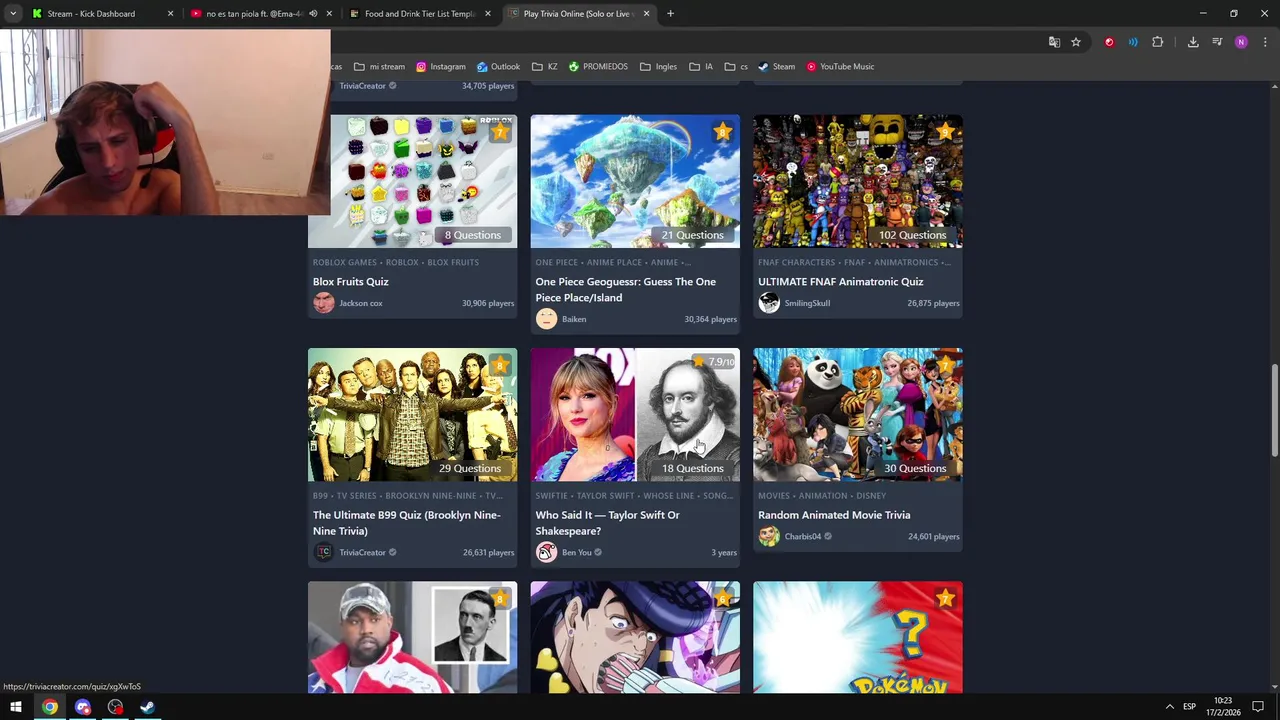
Task: Click the SmilingSkull author avatar
Action: pyautogui.click(x=768, y=303)
